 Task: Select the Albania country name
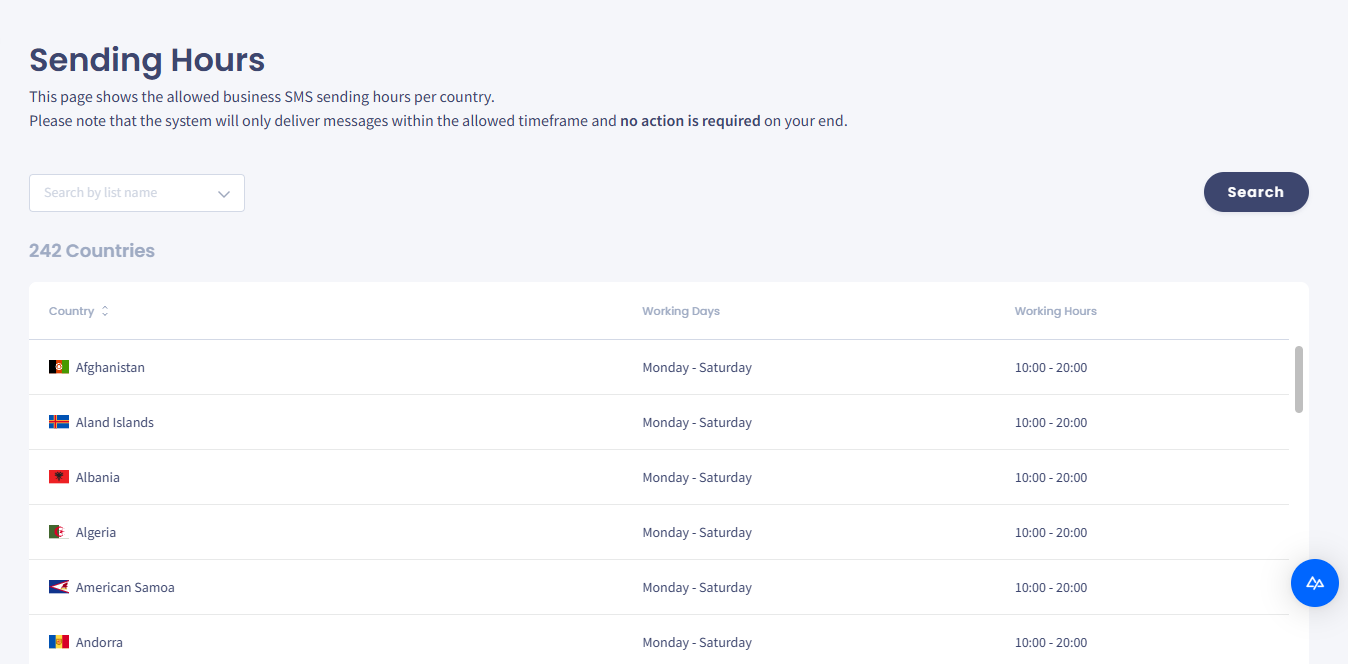(98, 477)
